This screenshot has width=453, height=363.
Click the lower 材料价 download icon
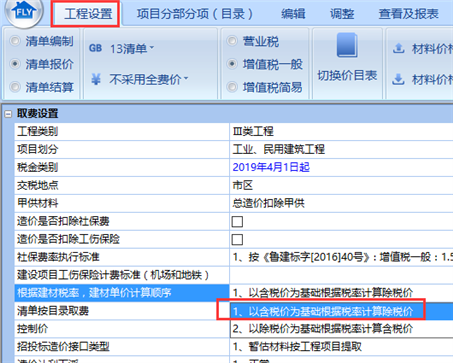click(398, 79)
